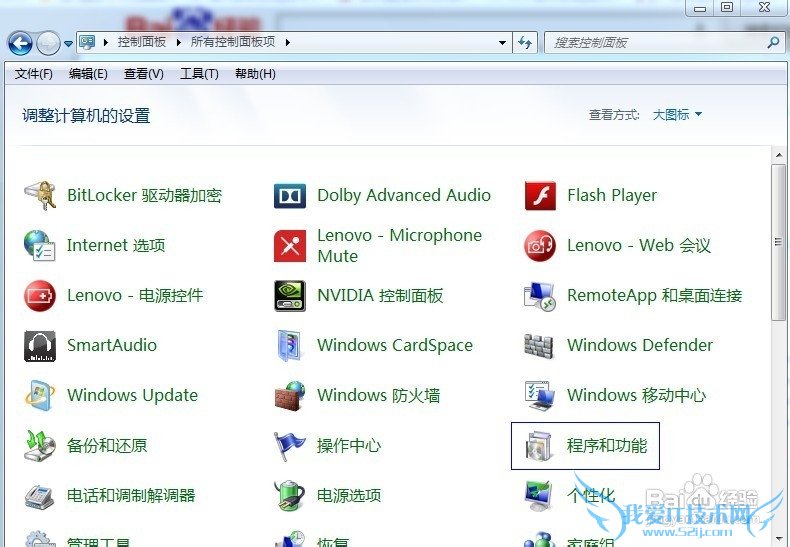Open recent pages arrow beside Forward button

(x=69, y=44)
